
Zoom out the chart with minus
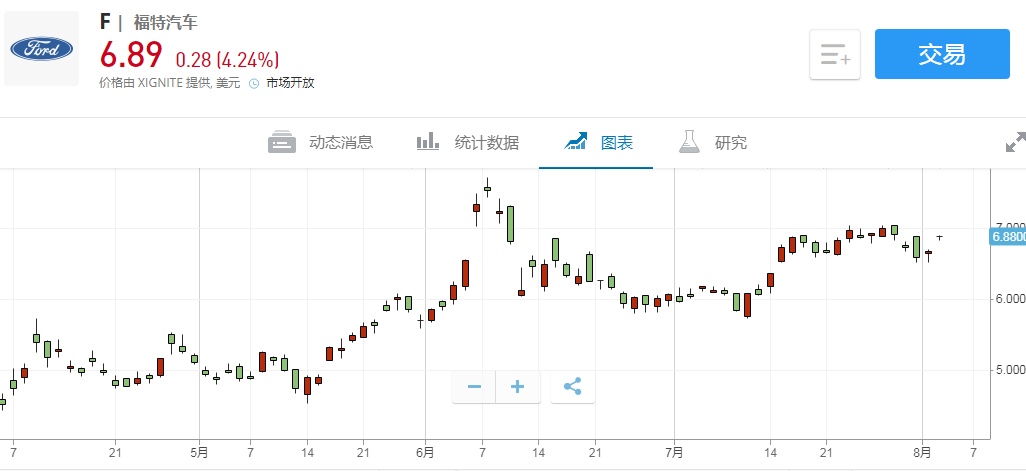click(x=474, y=387)
